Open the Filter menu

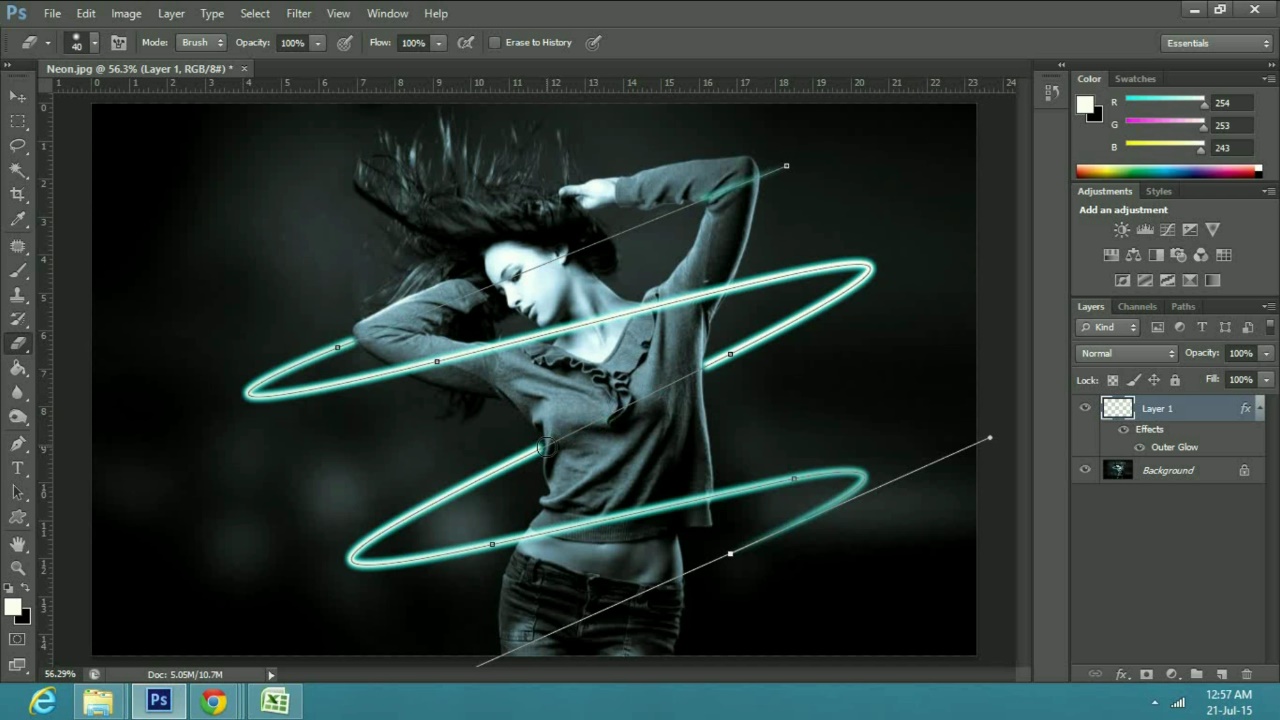pos(298,13)
